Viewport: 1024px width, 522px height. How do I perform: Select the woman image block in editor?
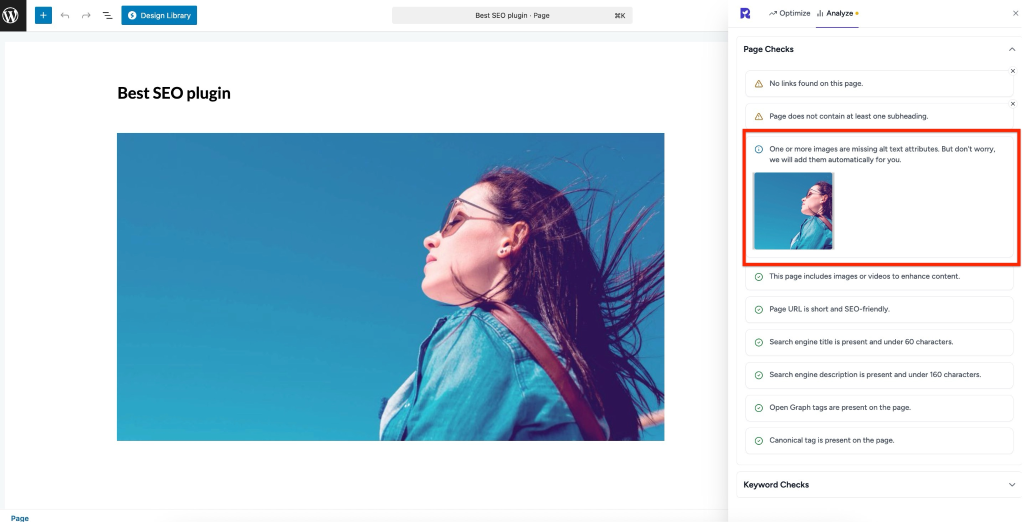[390, 287]
